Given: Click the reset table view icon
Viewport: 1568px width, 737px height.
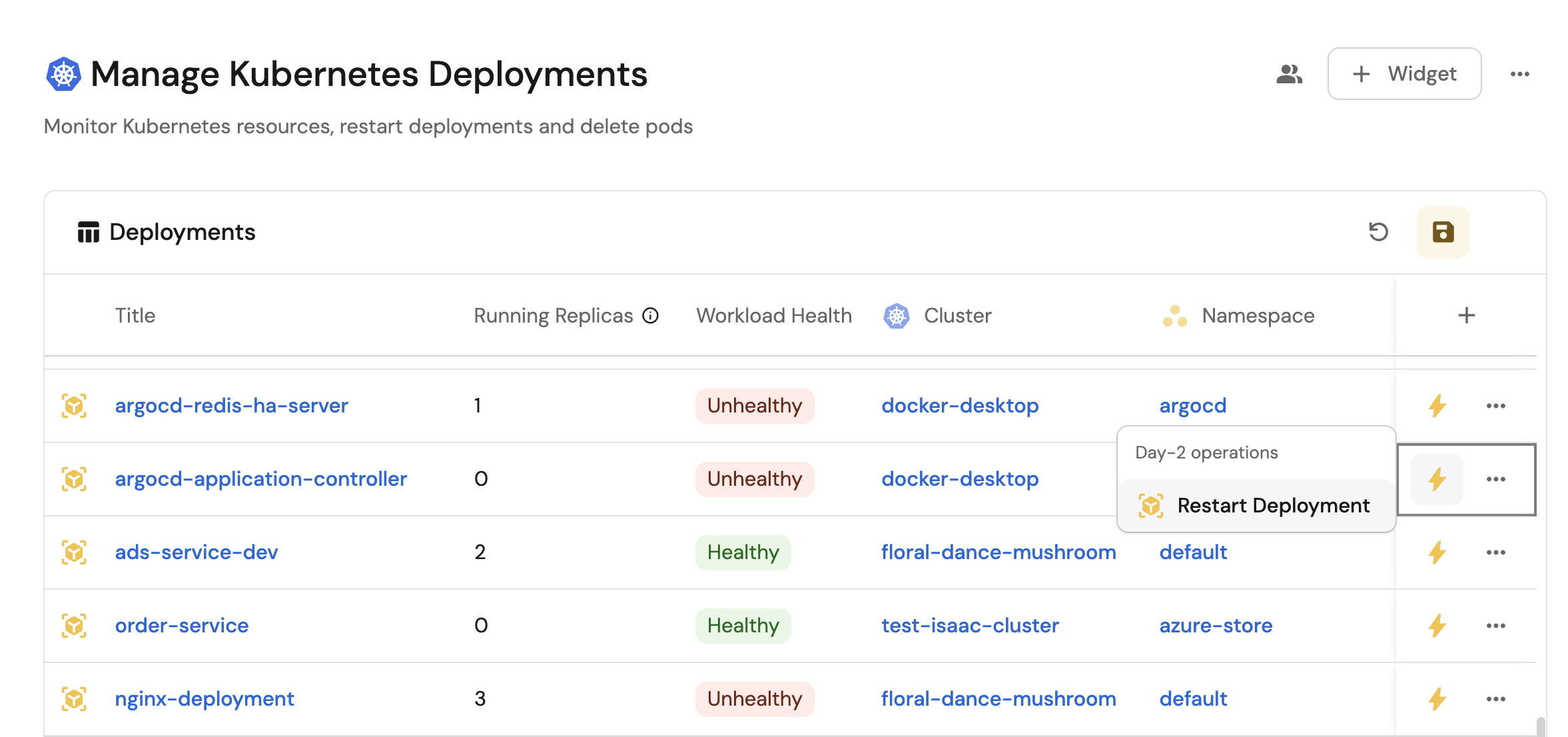Looking at the screenshot, I should (1378, 232).
